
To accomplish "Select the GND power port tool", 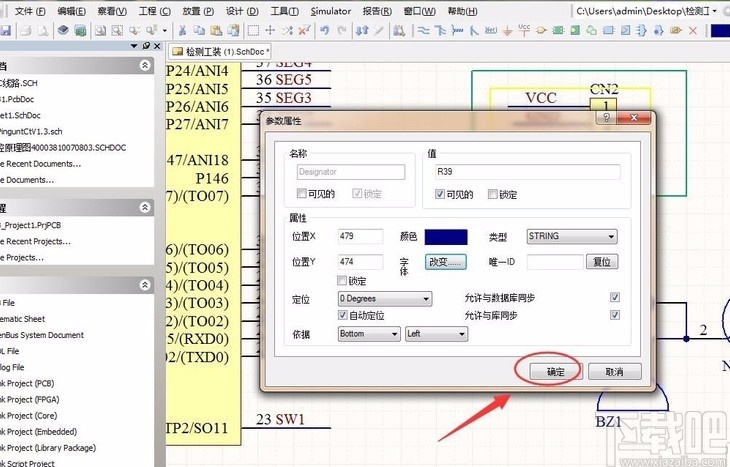I will [x=507, y=31].
